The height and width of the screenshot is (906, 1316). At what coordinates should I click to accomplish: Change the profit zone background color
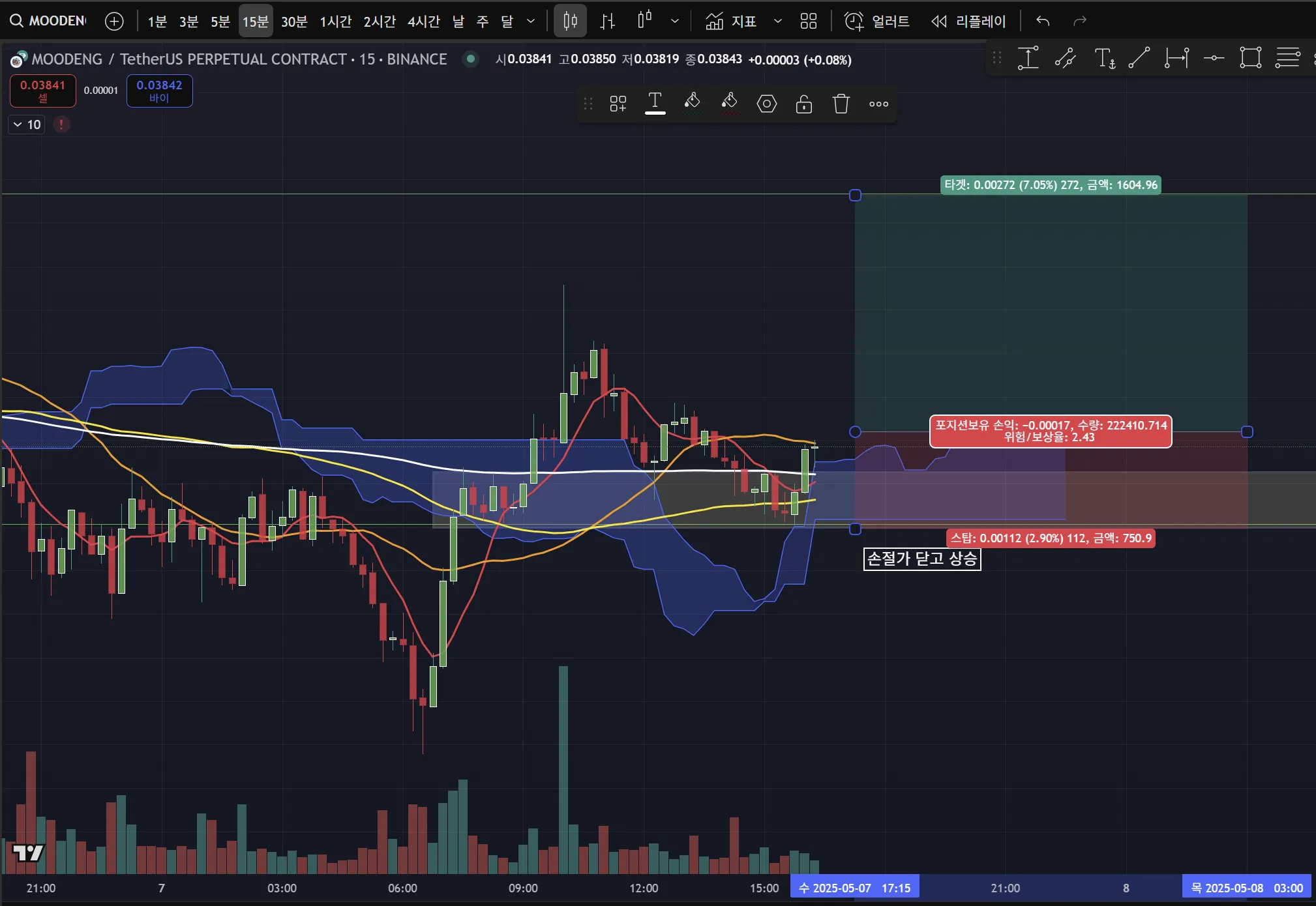[692, 103]
